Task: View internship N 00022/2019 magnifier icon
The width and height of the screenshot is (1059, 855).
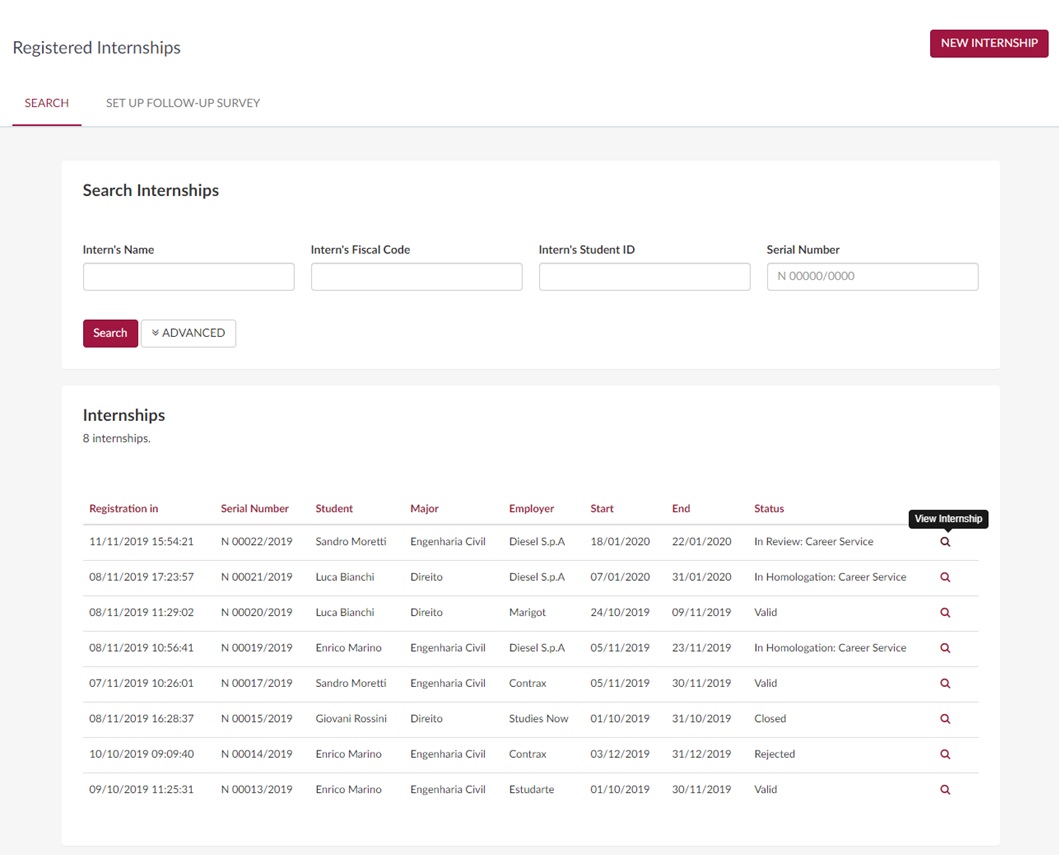Action: tap(945, 542)
